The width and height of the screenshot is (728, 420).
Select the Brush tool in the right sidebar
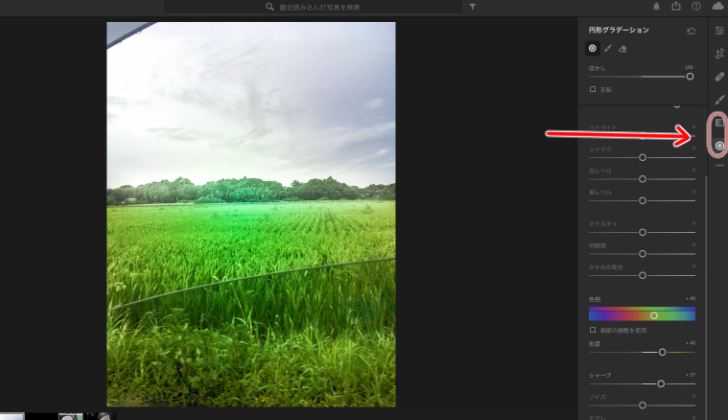(x=719, y=99)
